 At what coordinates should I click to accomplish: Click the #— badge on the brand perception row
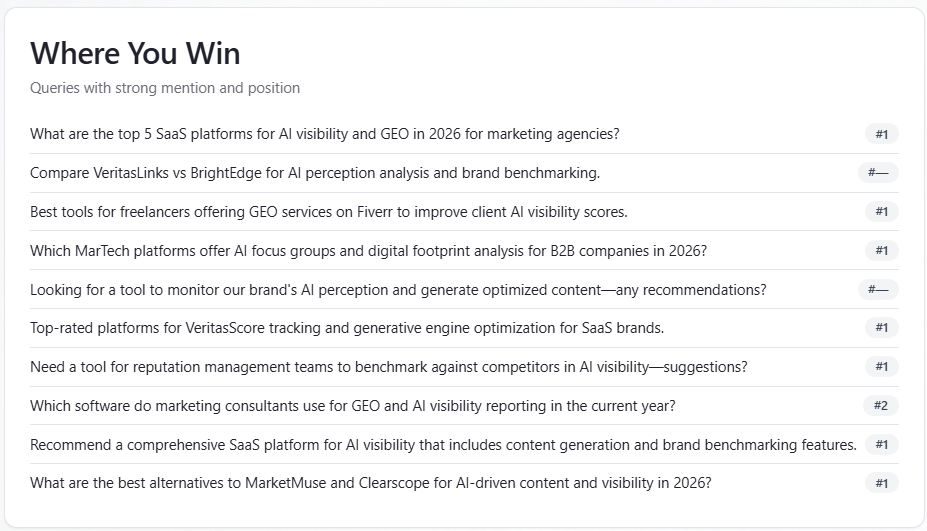pyautogui.click(x=878, y=290)
